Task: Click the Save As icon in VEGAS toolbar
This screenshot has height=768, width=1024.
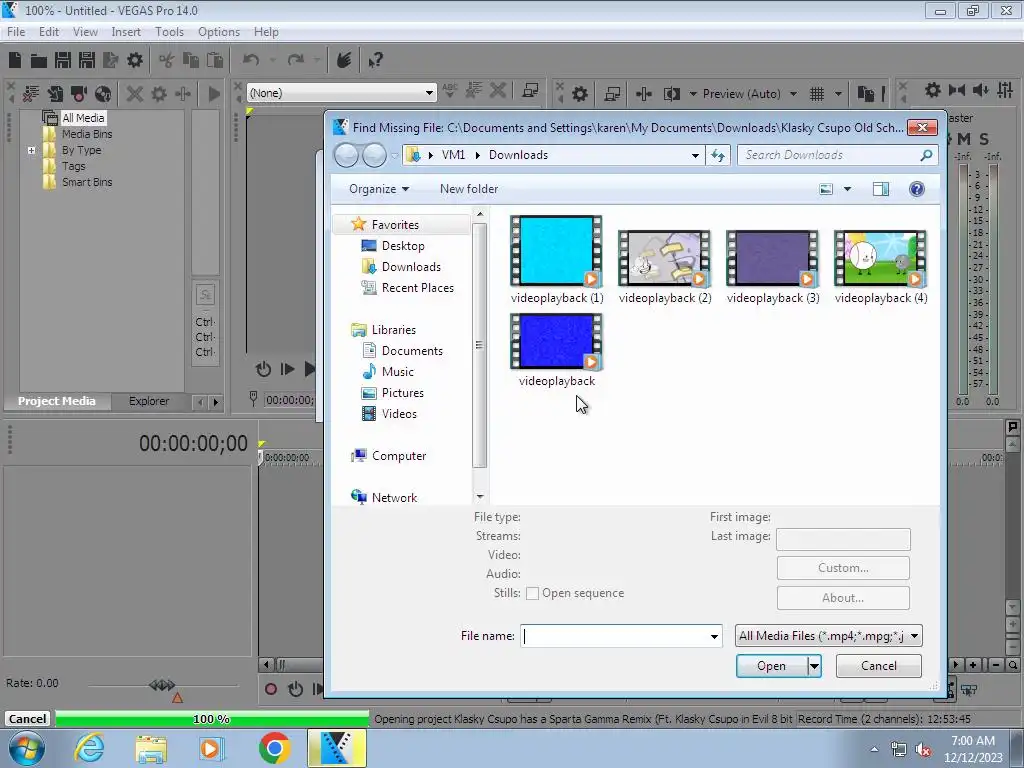Action: click(87, 60)
